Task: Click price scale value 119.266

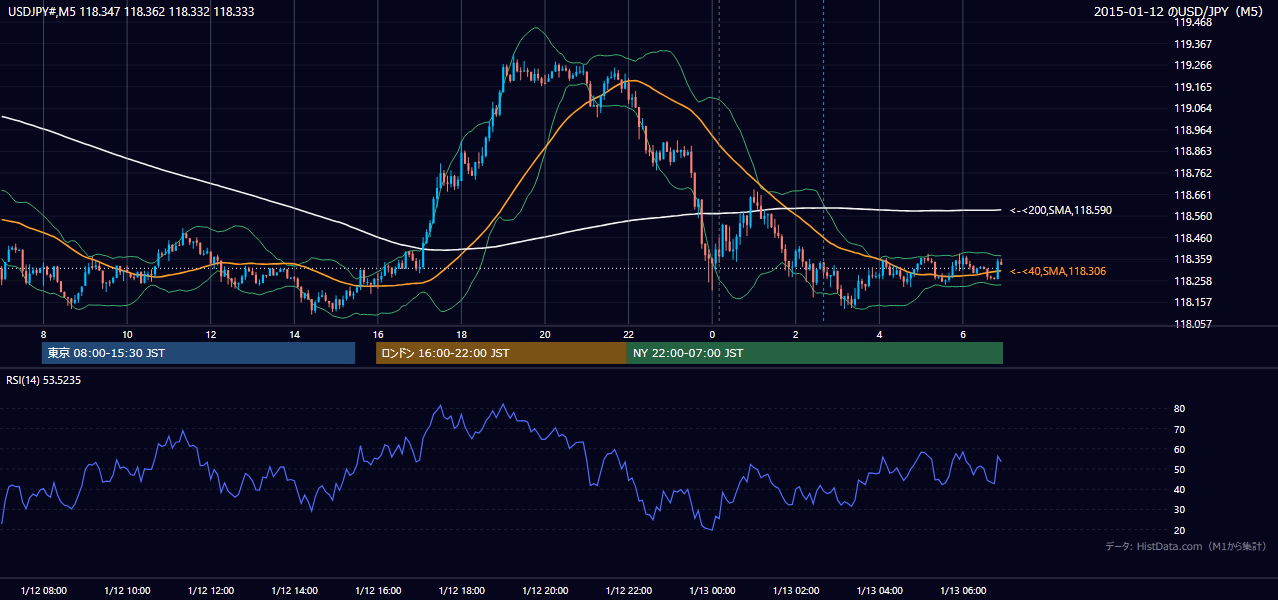Action: click(x=1193, y=65)
